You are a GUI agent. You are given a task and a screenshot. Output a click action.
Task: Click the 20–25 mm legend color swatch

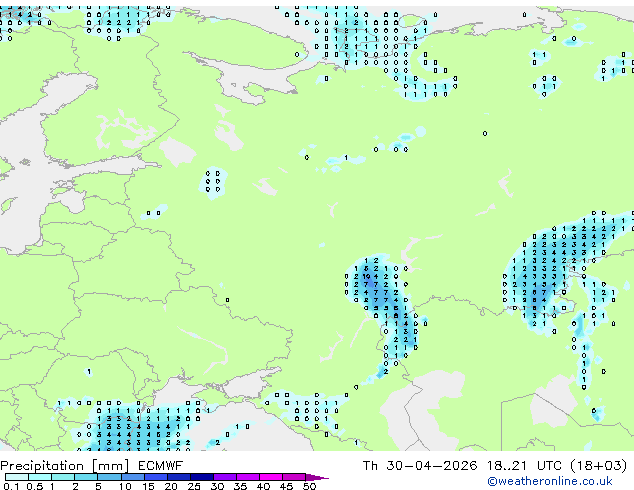click(178, 477)
